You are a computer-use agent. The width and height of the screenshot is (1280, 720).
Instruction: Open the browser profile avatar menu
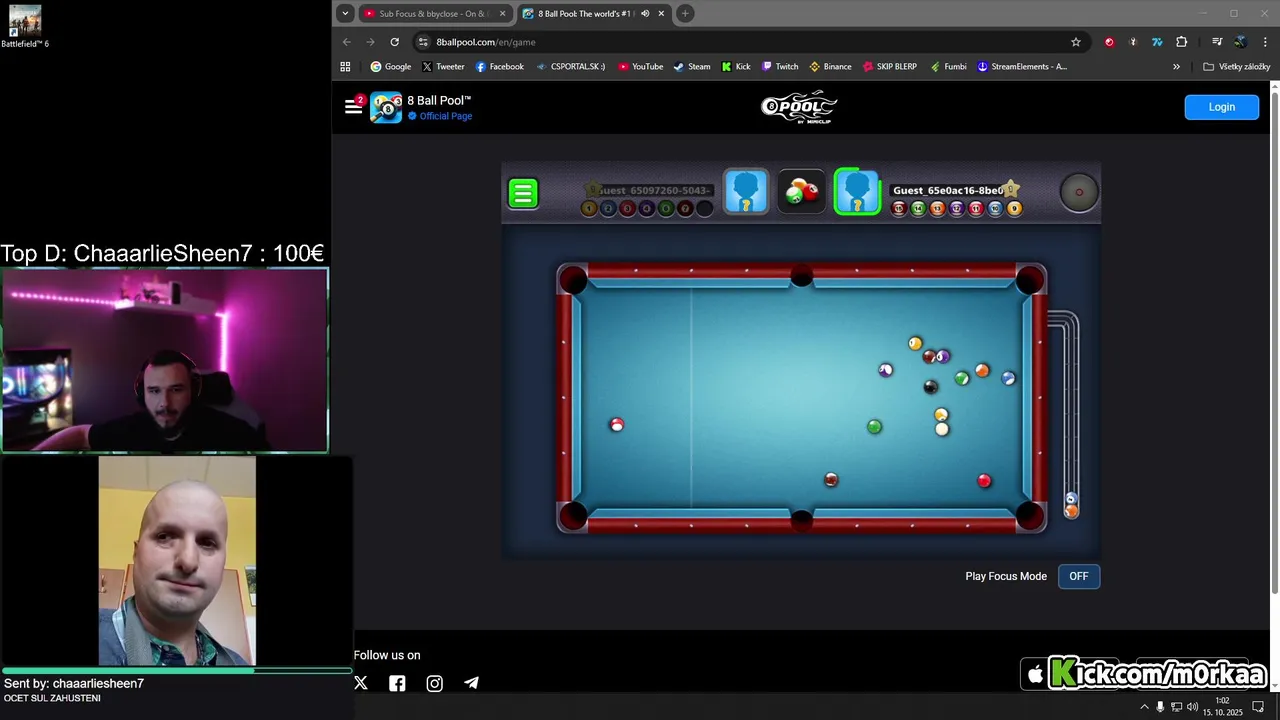pyautogui.click(x=1240, y=42)
